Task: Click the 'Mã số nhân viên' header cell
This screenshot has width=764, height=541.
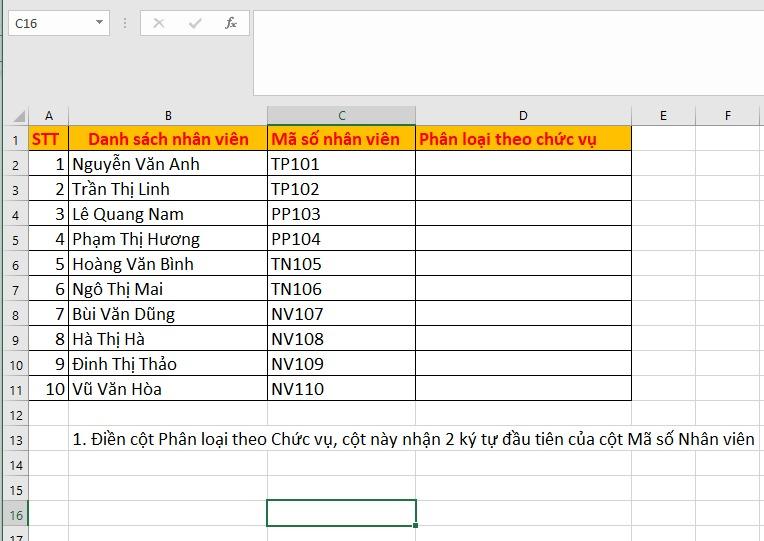Action: [x=341, y=139]
